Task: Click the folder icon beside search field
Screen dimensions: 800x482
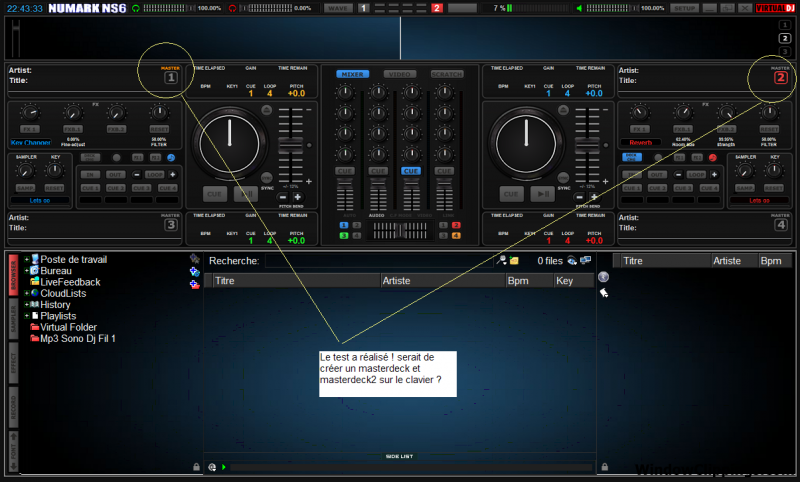Action: point(514,261)
